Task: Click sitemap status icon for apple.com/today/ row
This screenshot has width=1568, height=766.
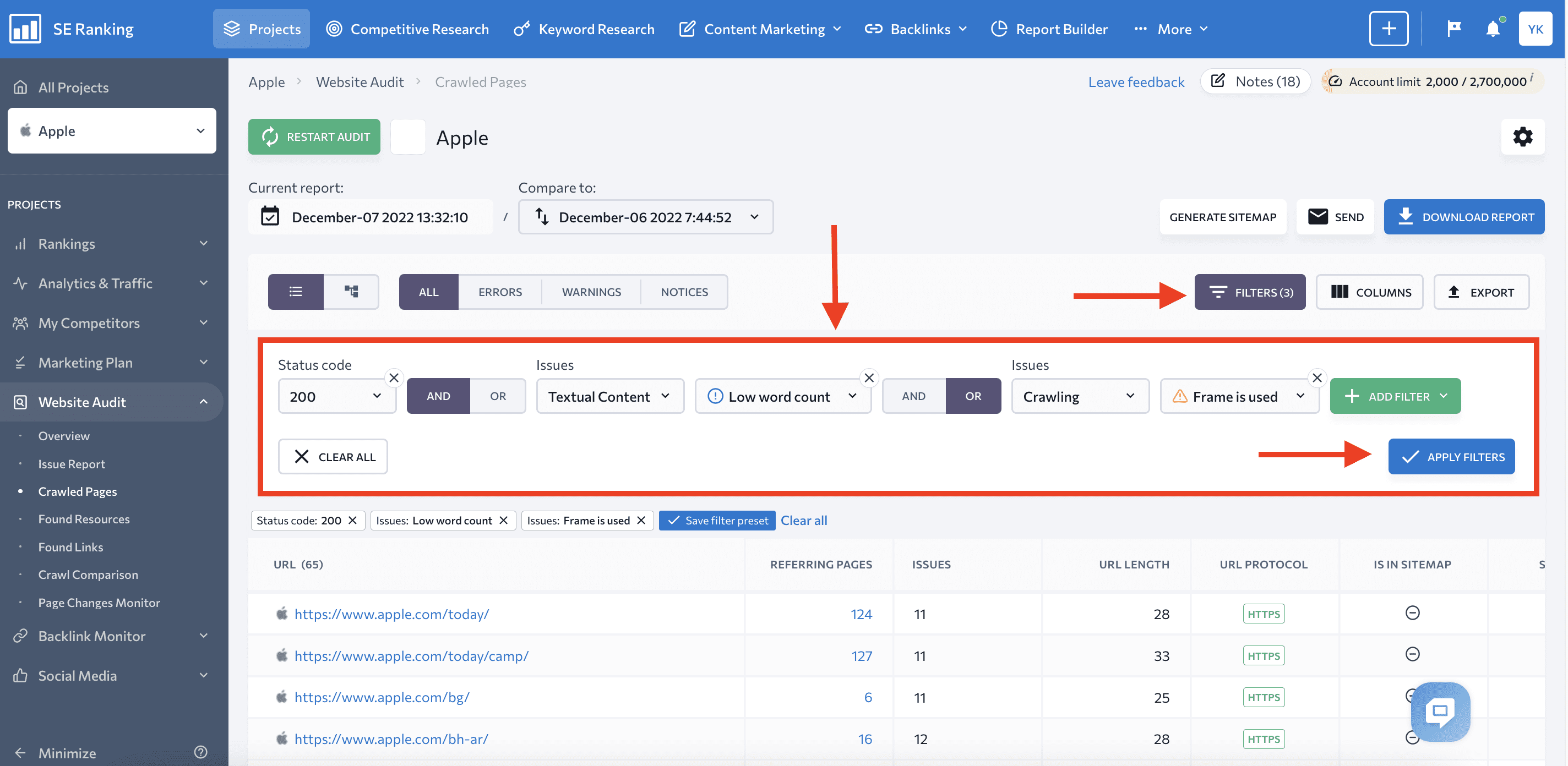Action: (x=1412, y=612)
